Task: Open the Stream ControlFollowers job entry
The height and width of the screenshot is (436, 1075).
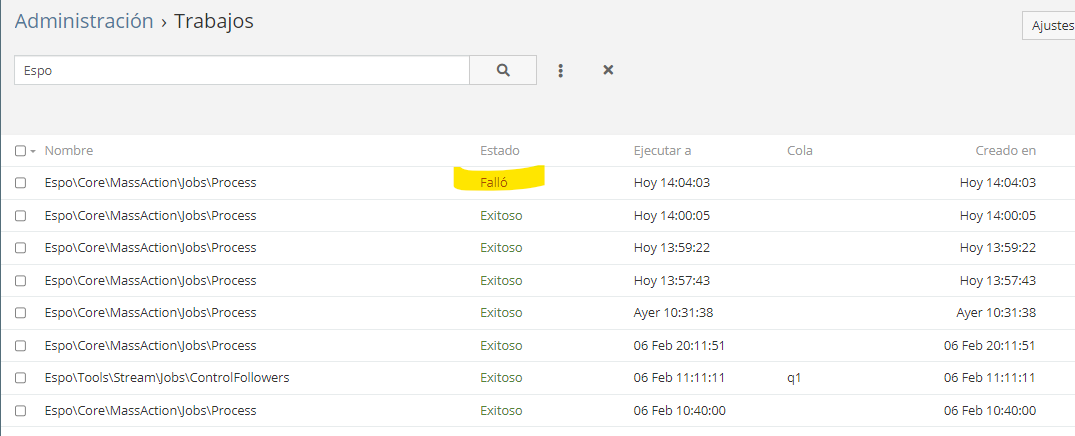Action: (x=167, y=378)
